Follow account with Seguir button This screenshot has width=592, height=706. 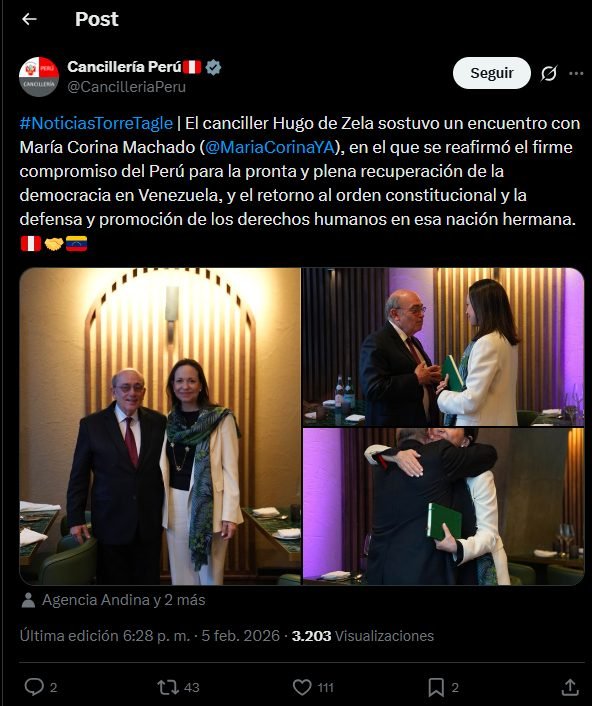(492, 73)
